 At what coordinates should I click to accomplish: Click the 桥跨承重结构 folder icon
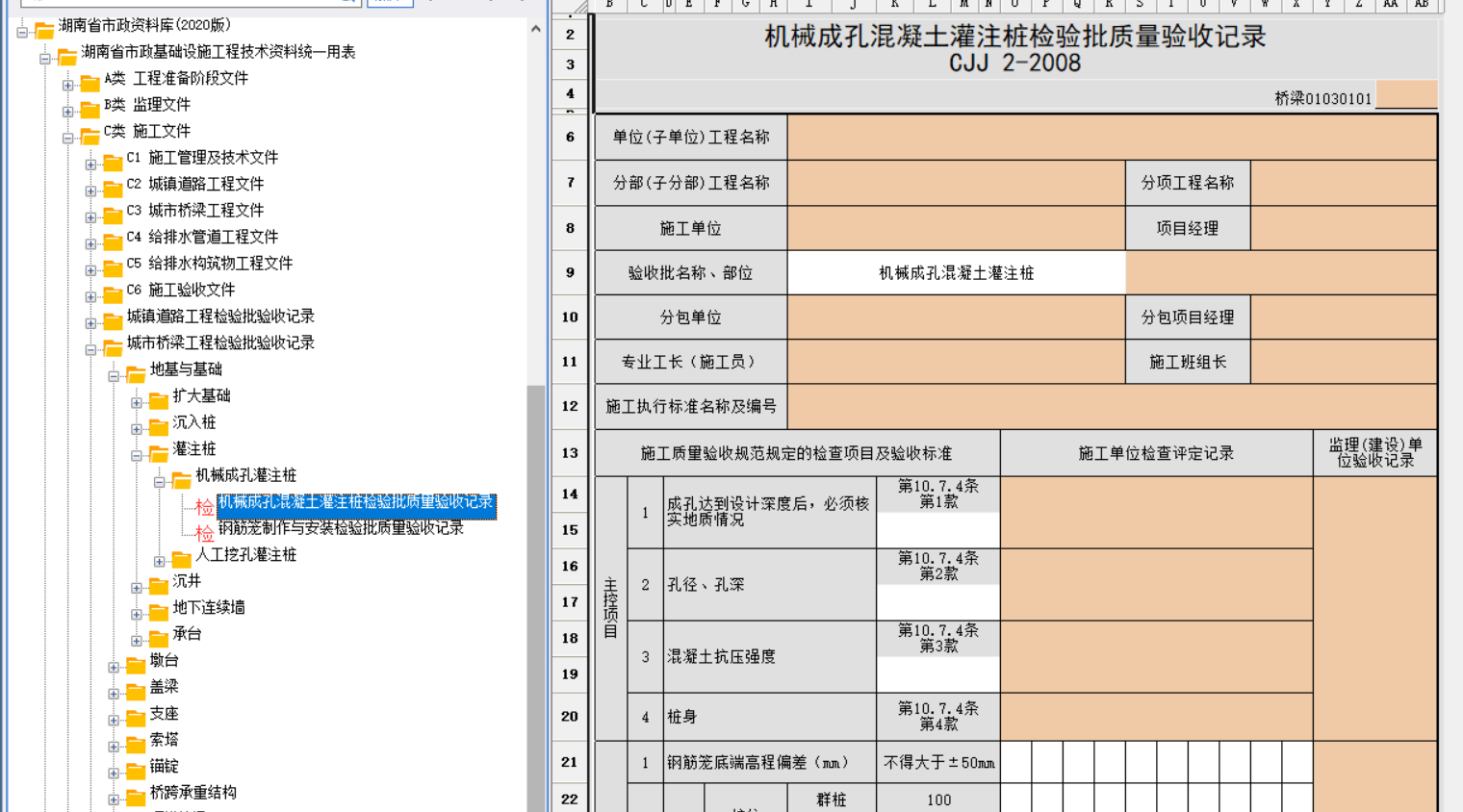tap(136, 797)
